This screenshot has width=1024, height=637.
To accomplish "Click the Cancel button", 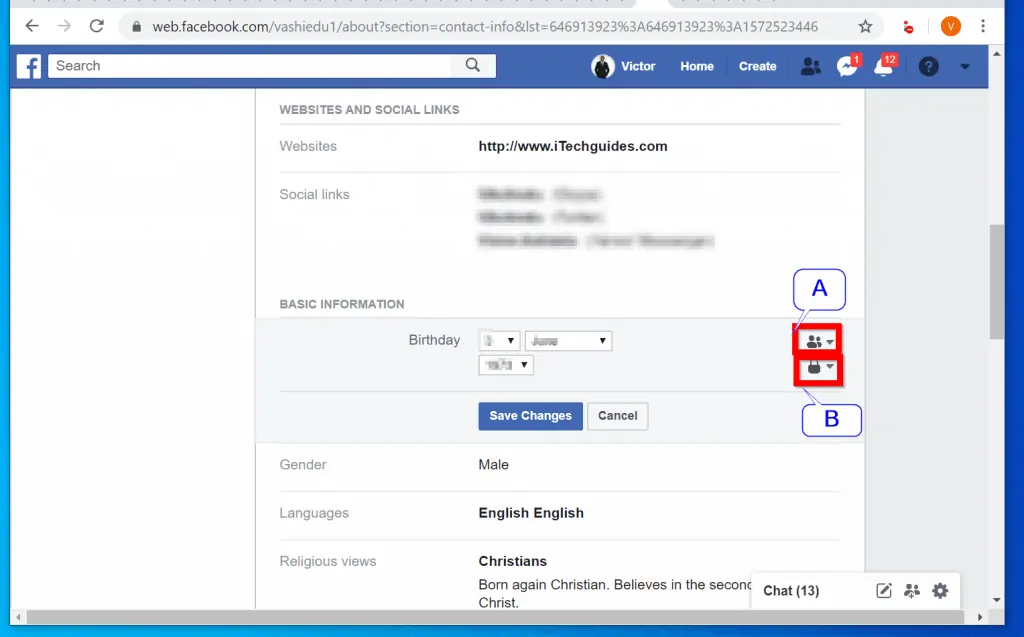I will 618,416.
